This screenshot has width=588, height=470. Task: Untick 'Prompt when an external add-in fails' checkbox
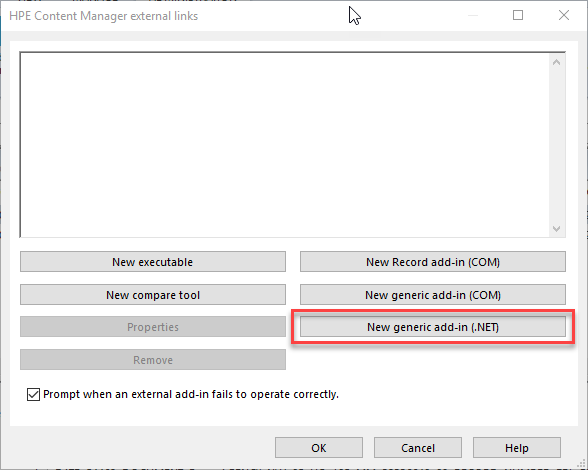(33, 394)
